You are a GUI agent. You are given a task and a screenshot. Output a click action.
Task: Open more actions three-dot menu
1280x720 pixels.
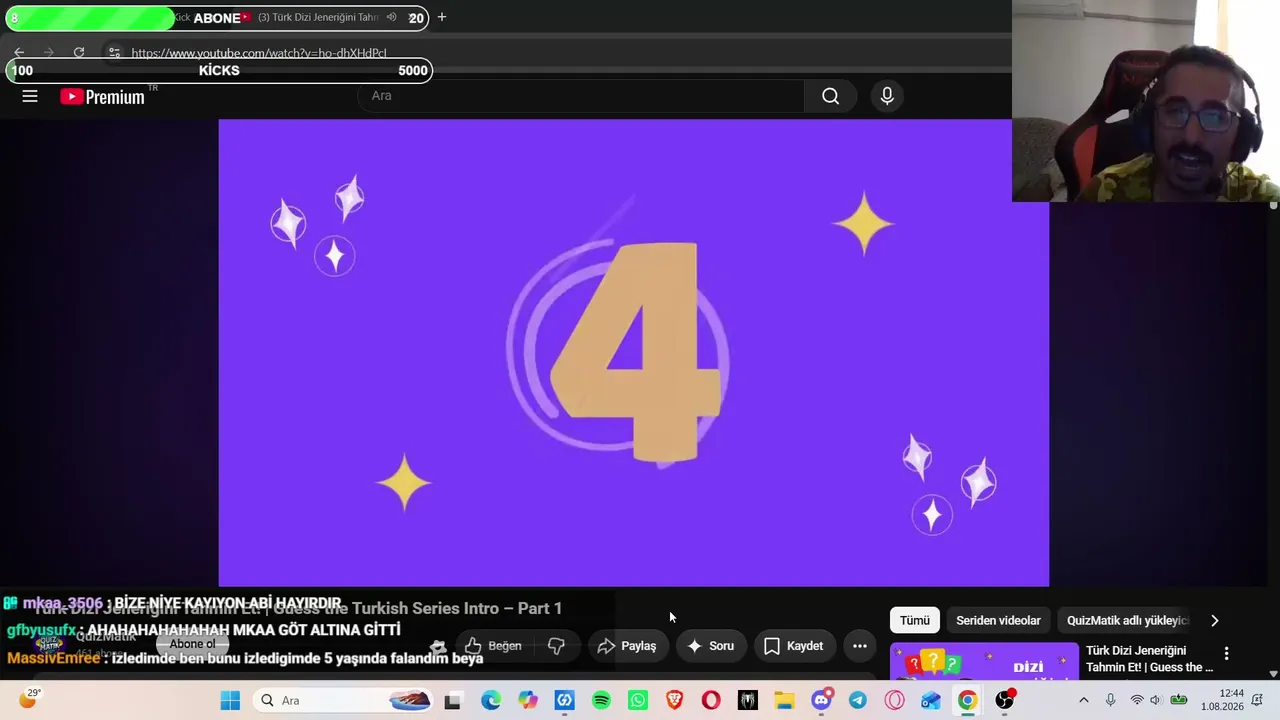point(860,646)
